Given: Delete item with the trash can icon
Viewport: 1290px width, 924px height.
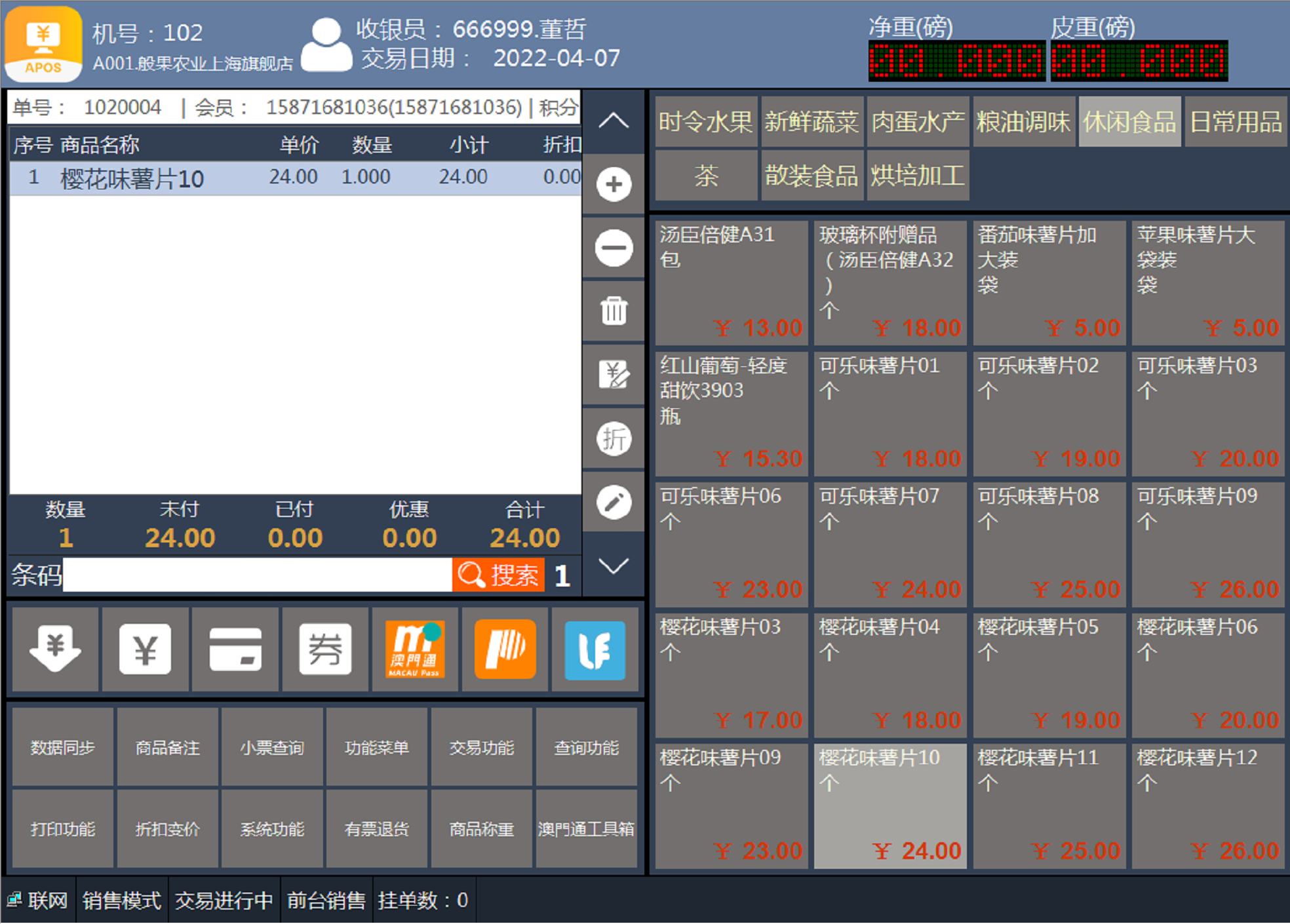Looking at the screenshot, I should coord(614,311).
